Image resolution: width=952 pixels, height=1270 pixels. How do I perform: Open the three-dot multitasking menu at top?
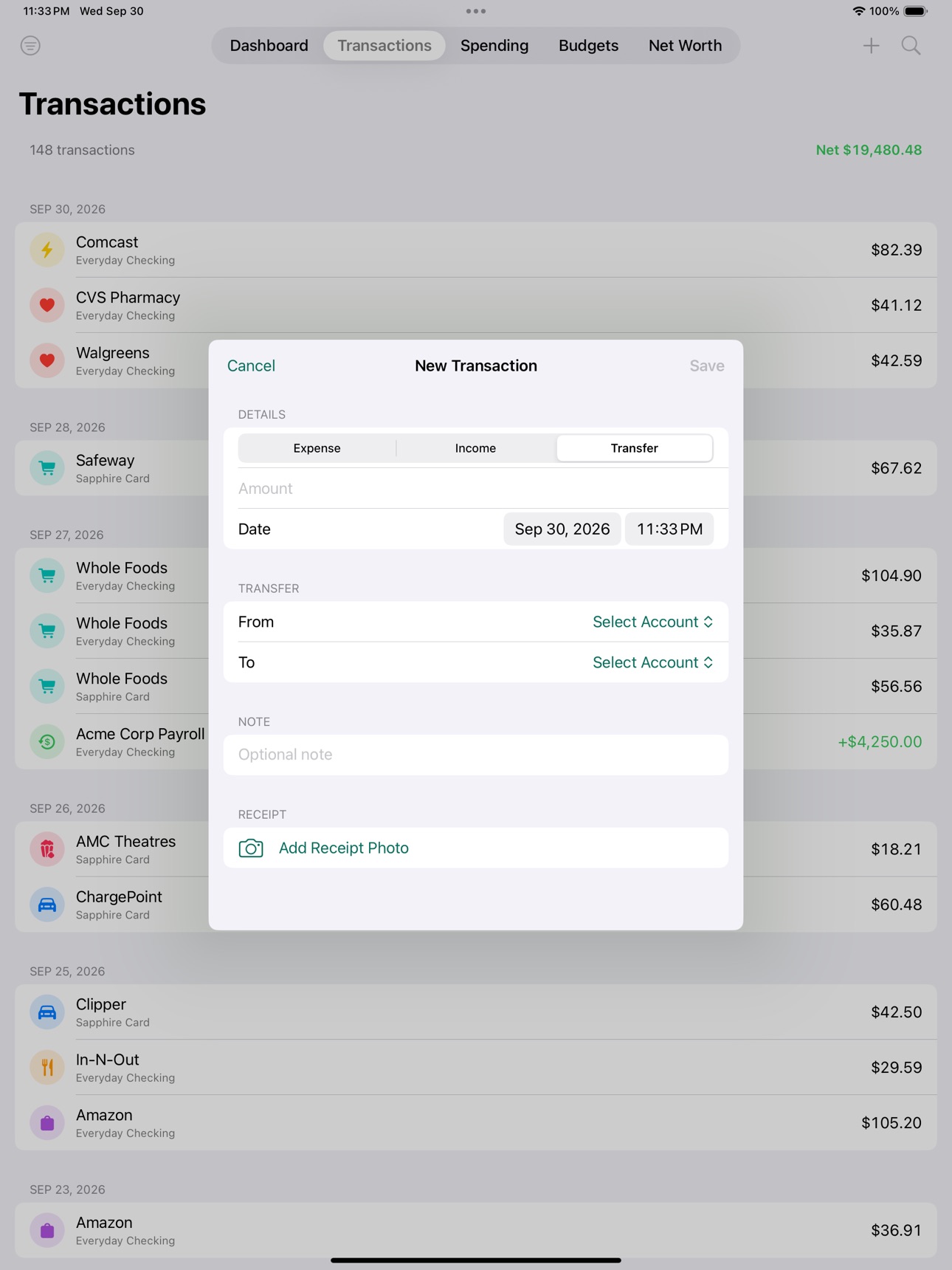coord(476,11)
